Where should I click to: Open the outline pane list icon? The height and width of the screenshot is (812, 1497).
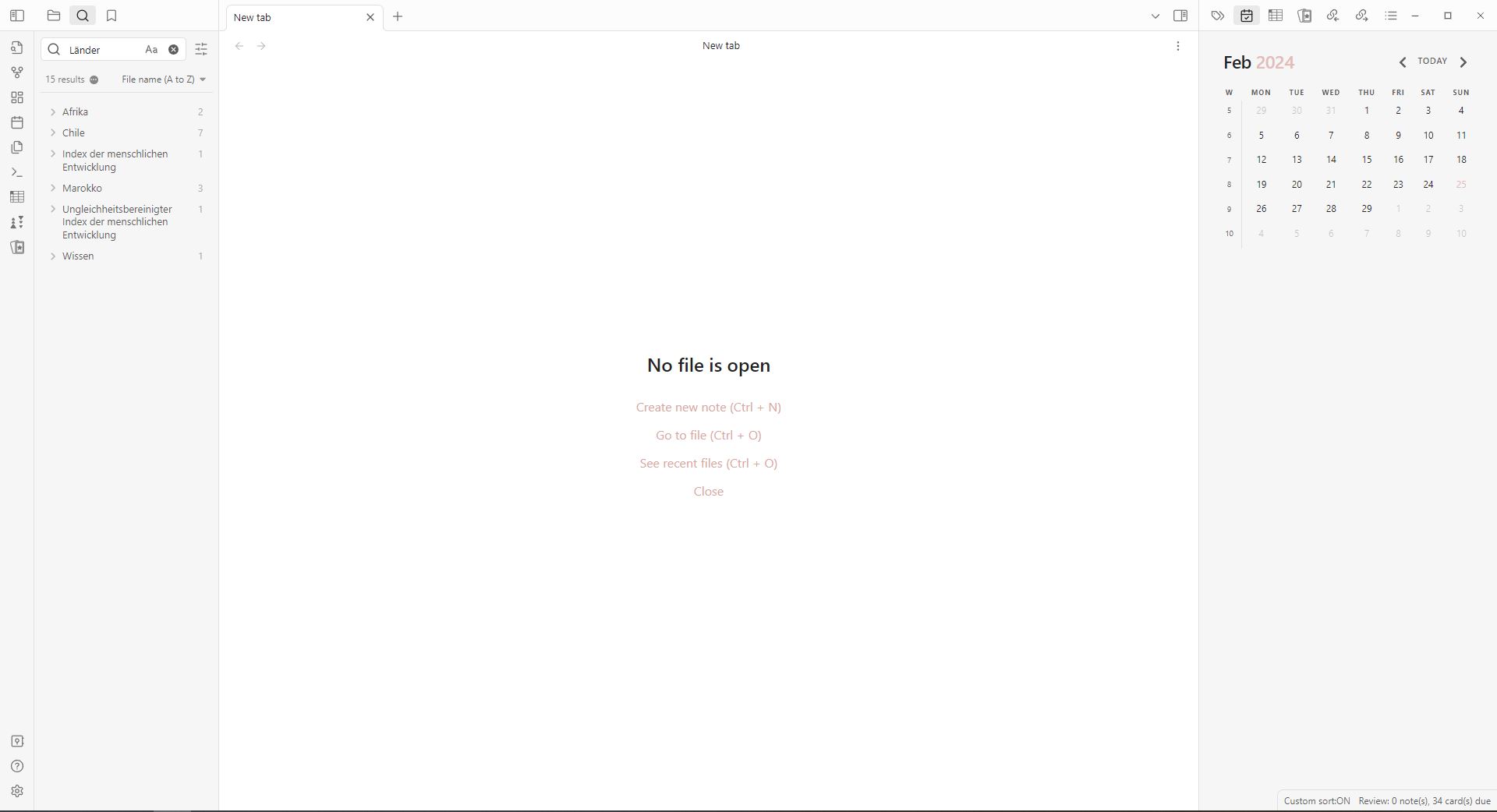tap(1391, 16)
